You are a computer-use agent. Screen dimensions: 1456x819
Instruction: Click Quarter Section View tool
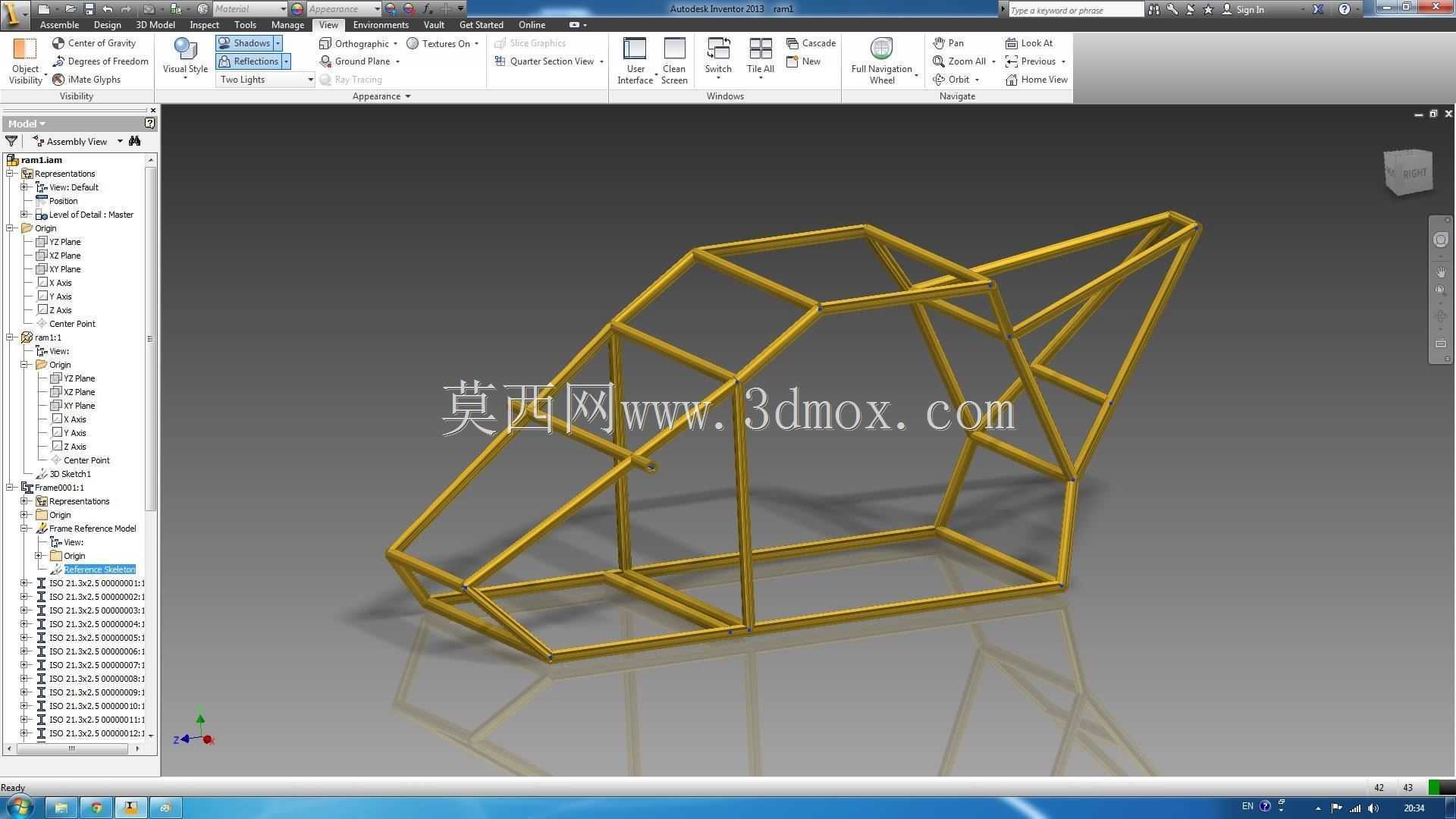(544, 61)
